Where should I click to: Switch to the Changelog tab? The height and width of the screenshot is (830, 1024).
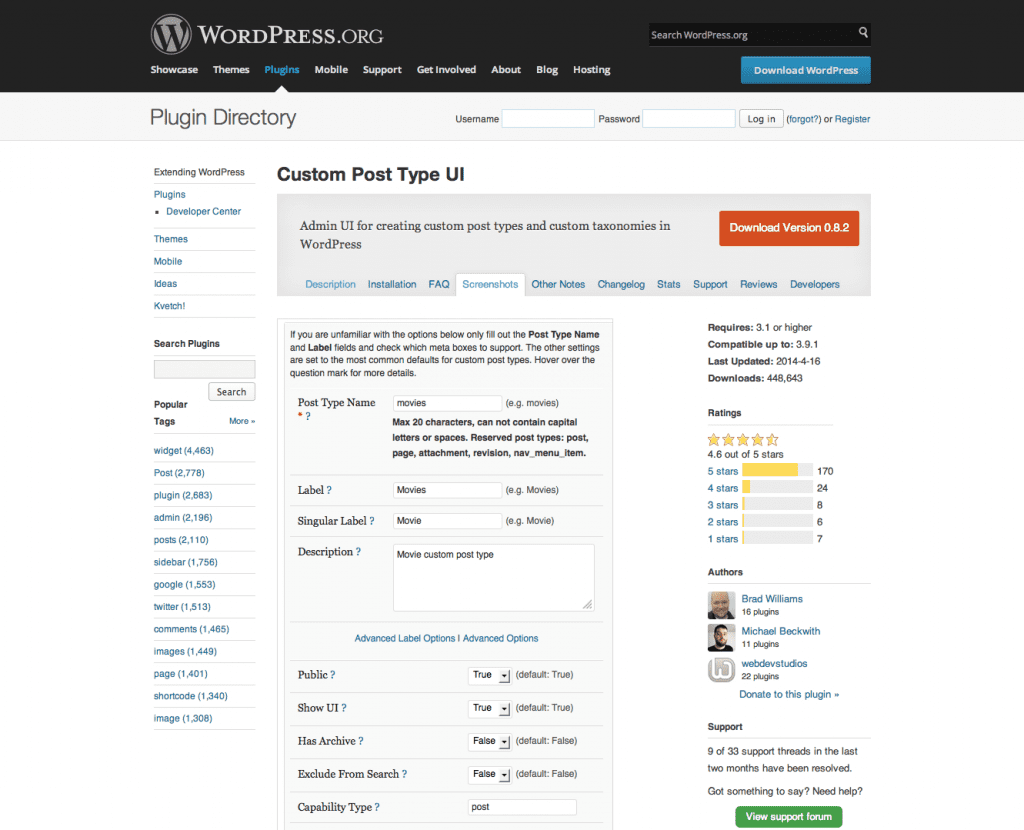click(621, 285)
